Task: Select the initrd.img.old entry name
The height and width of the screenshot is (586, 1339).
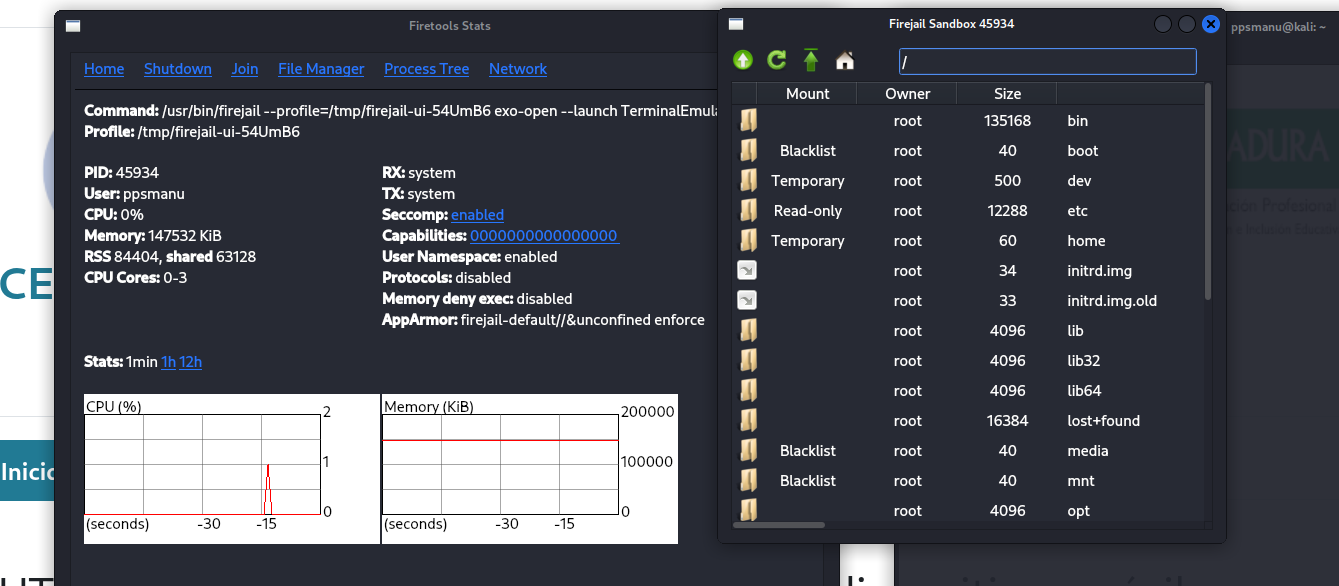Action: (x=1112, y=301)
